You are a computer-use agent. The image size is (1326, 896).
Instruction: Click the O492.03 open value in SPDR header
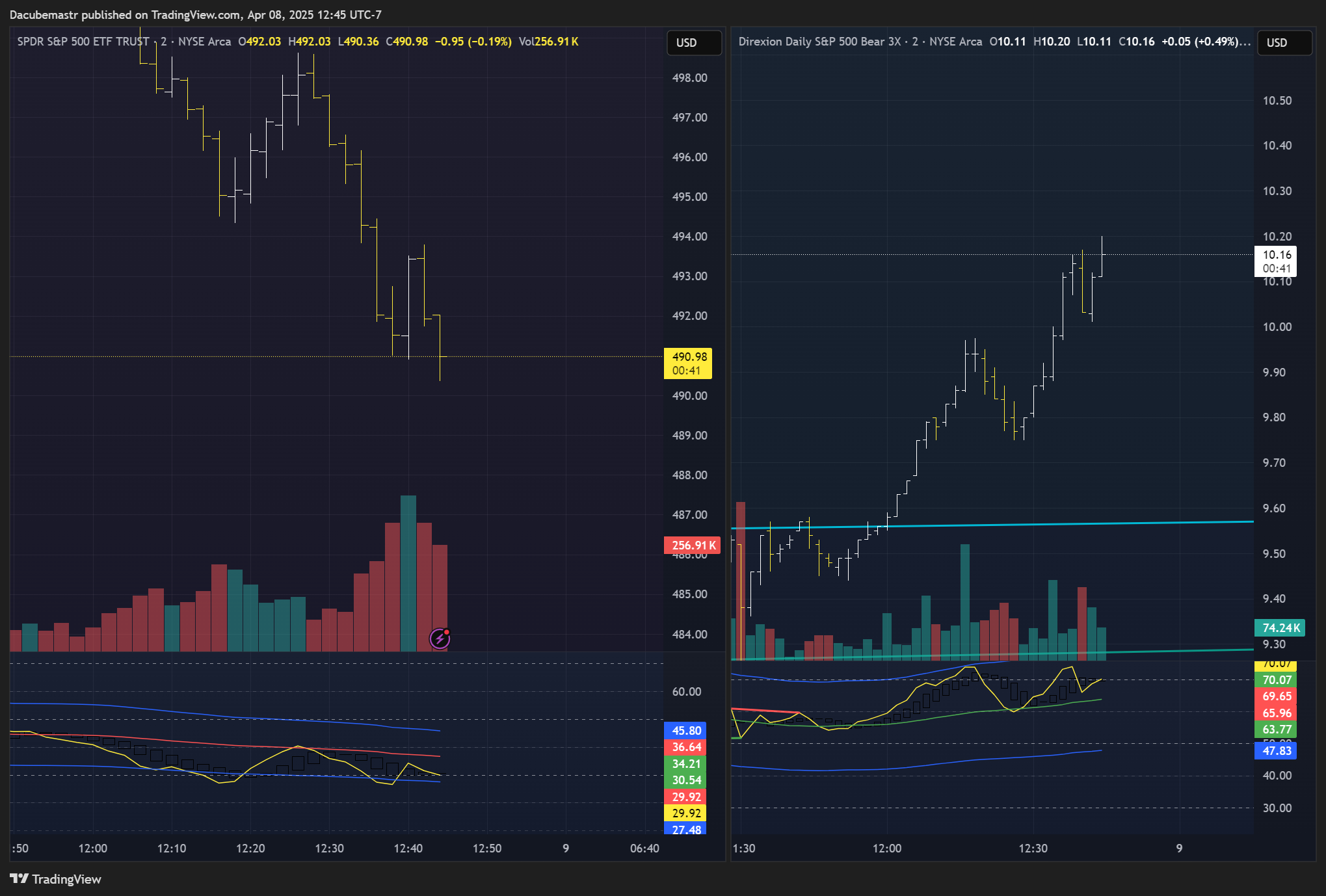(259, 42)
